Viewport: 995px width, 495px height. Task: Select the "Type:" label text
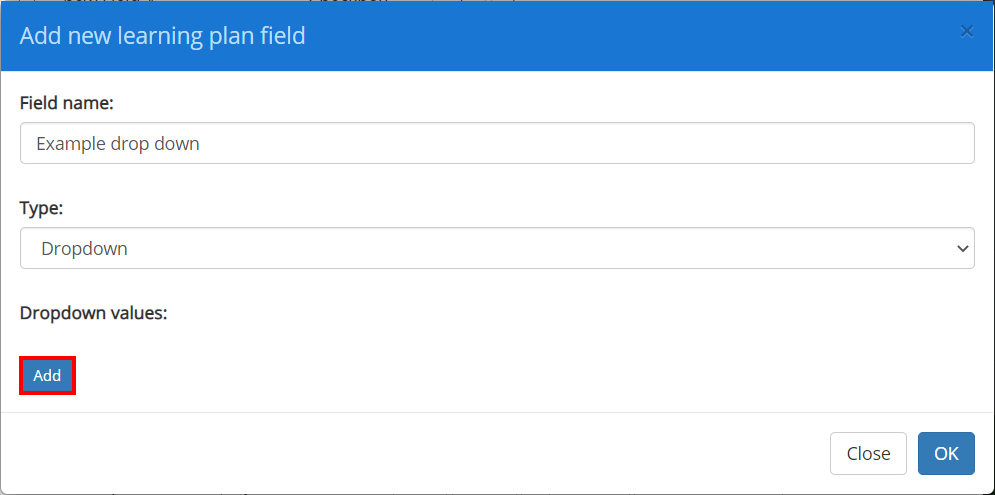41,208
